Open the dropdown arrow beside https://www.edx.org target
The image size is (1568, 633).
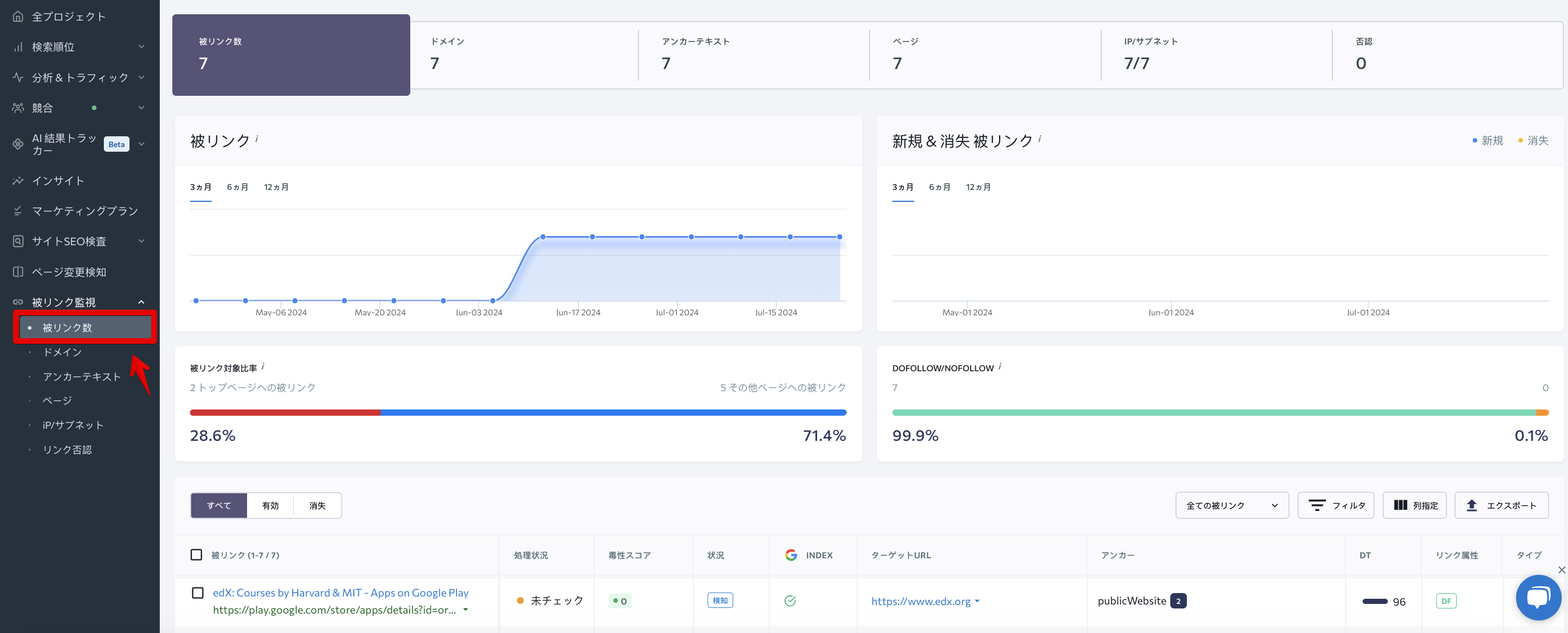point(977,602)
